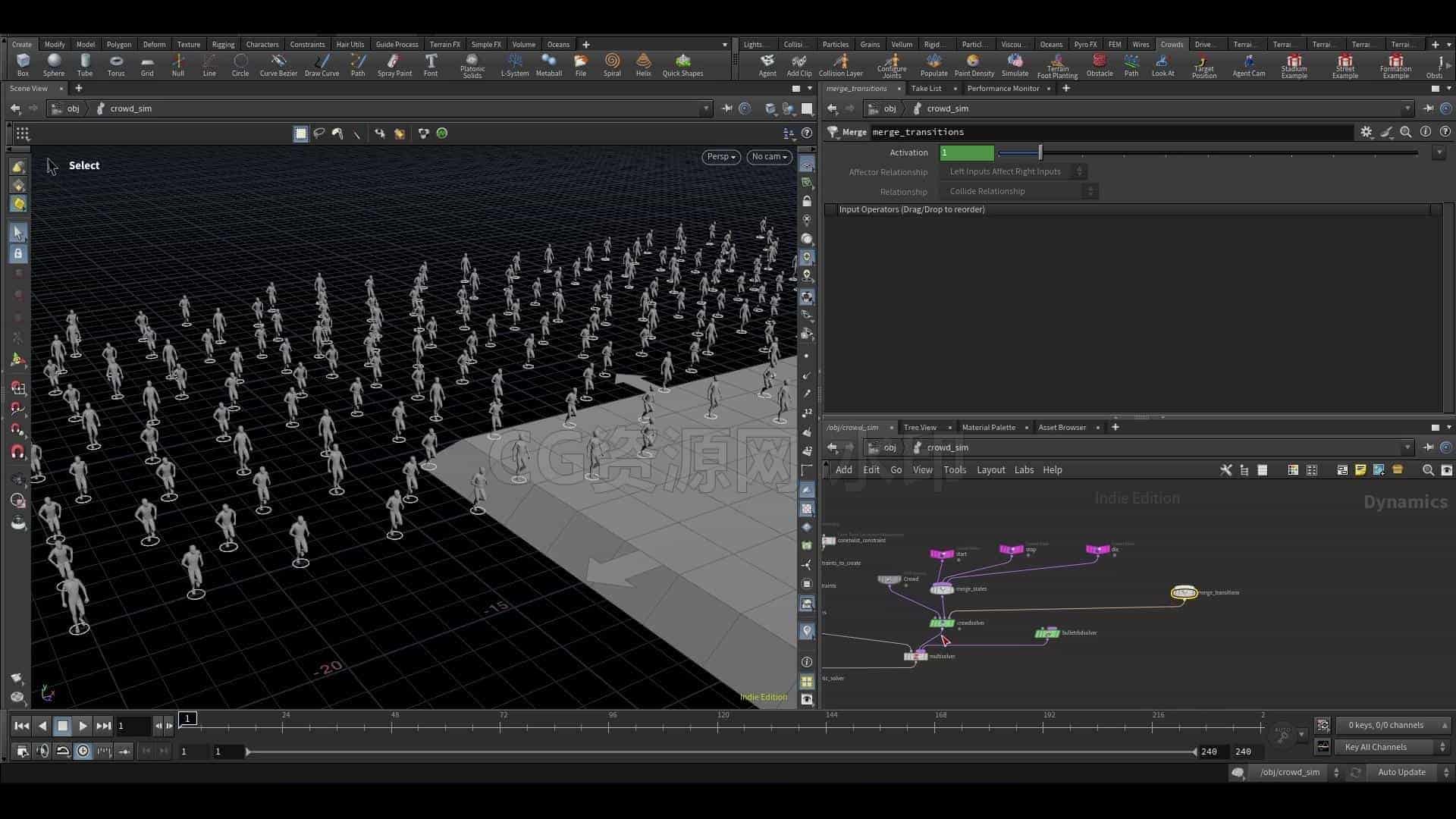Screen dimensions: 1456x819
Task: Switch to the Material Palette tab
Action: click(x=988, y=428)
